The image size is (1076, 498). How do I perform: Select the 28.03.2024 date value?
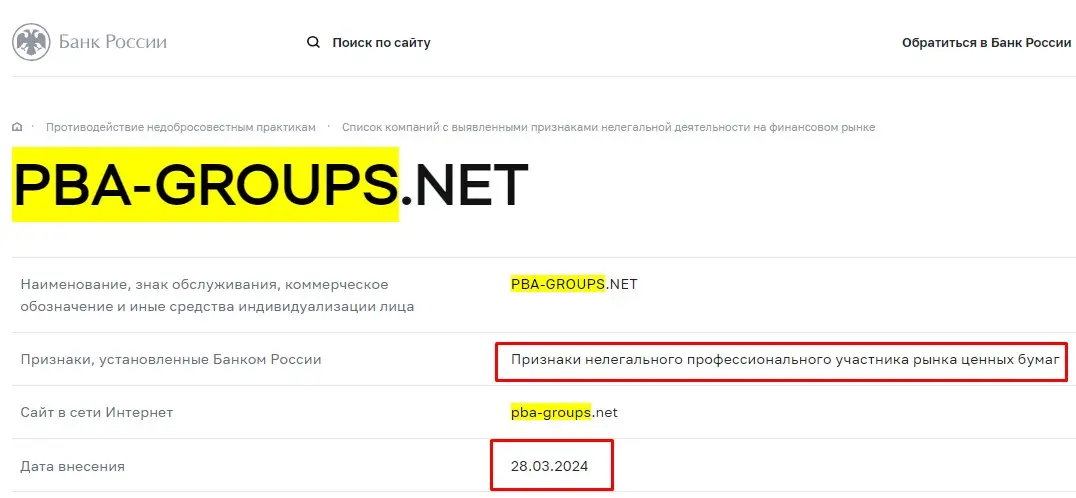tap(547, 466)
